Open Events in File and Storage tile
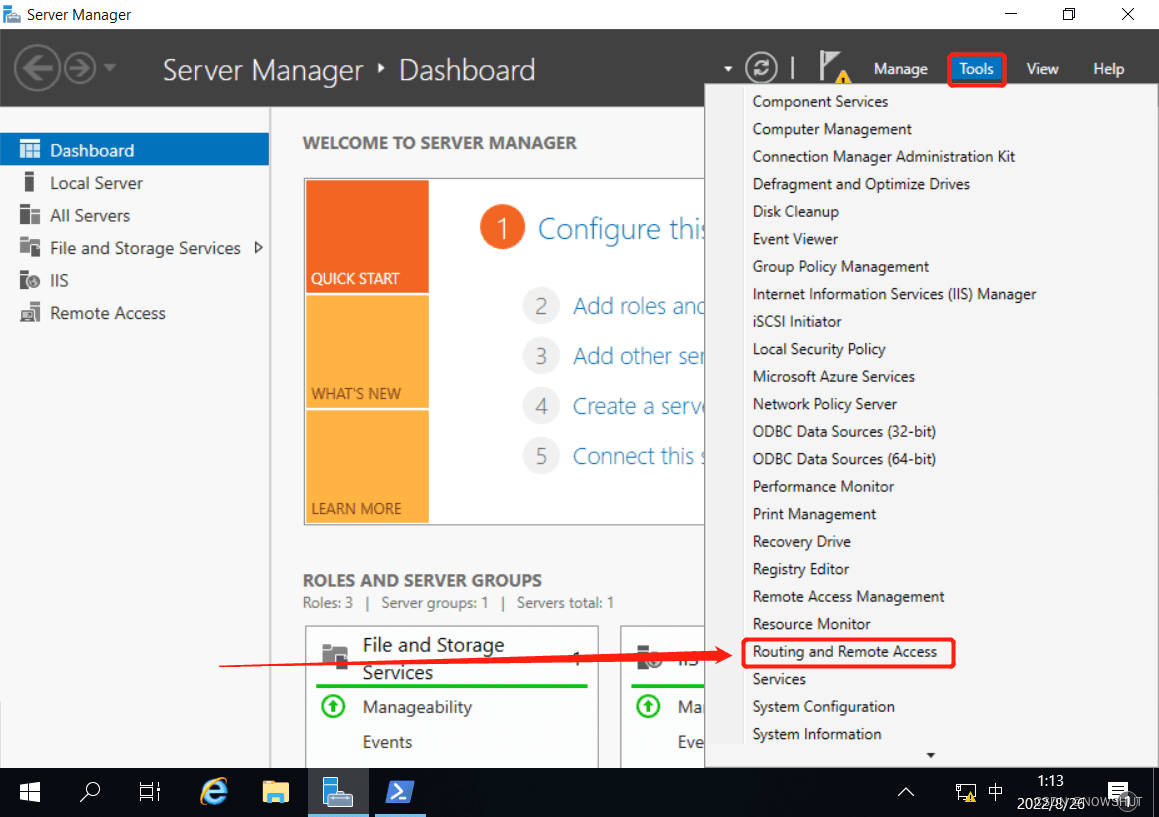The height and width of the screenshot is (817, 1159). click(387, 742)
